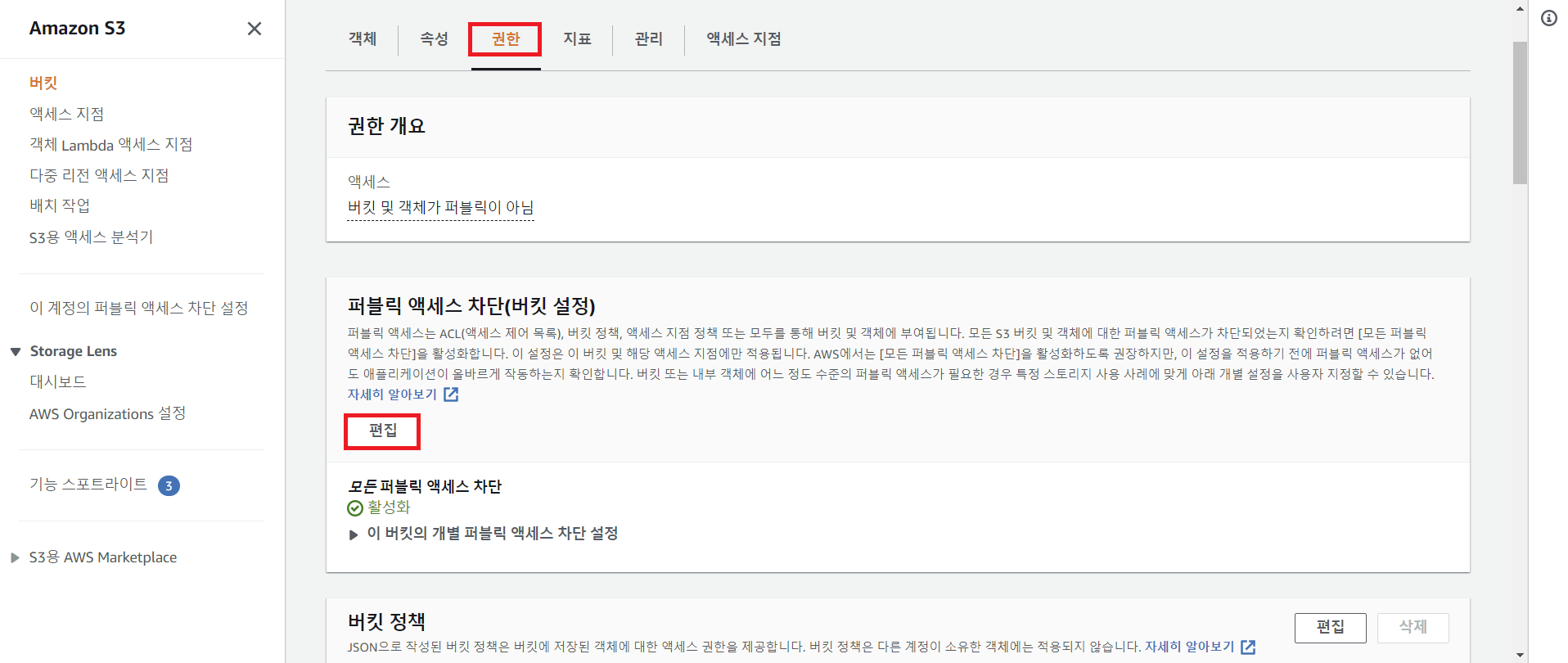Open 자세히 알아보기 link in 버킷 정책
This screenshot has height=663, width=1568.
pyautogui.click(x=1189, y=647)
